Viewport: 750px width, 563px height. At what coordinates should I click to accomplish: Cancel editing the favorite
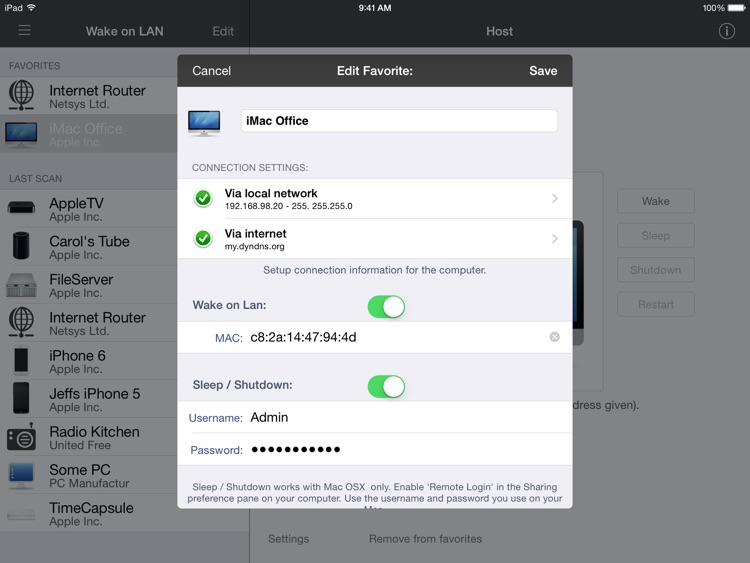pyautogui.click(x=211, y=71)
